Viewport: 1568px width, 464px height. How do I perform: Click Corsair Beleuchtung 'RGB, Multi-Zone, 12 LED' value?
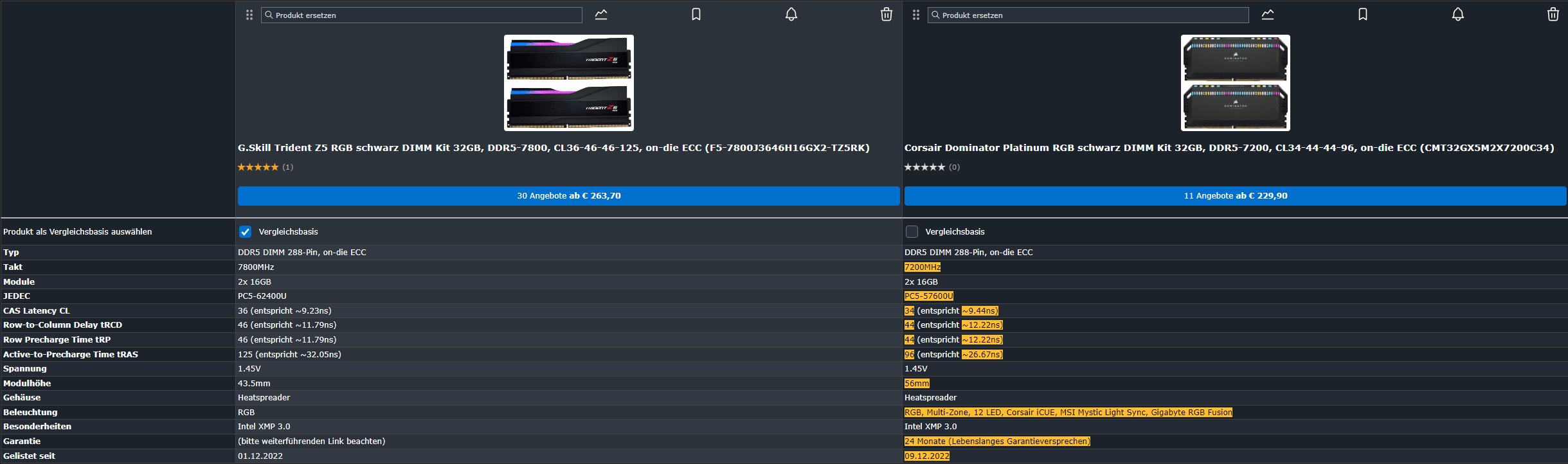(1068, 413)
